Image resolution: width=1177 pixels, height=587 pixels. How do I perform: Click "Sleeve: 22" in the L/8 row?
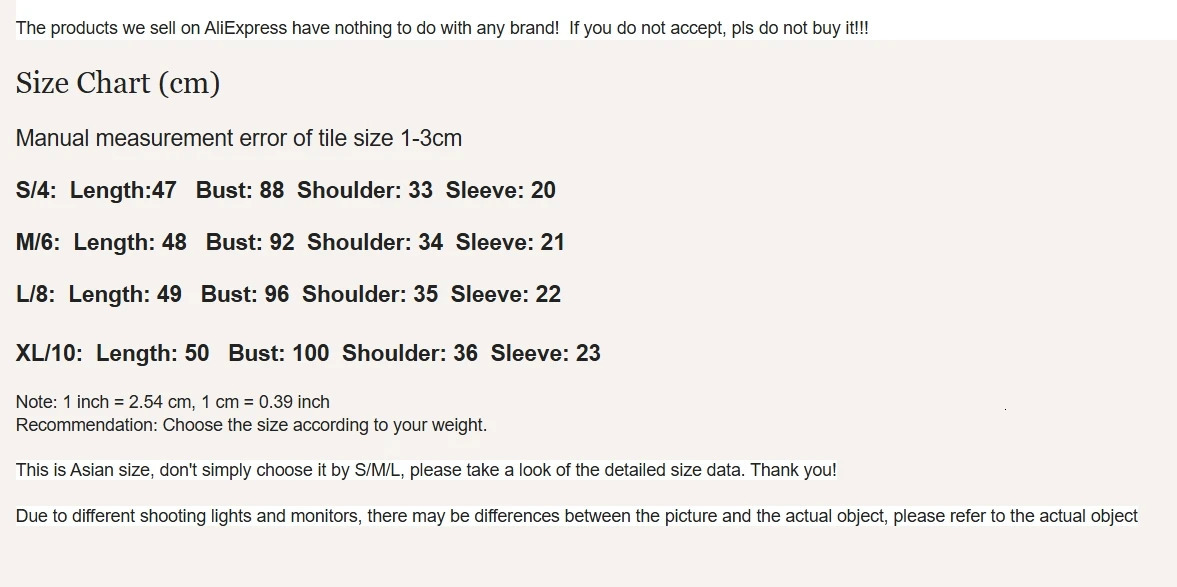506,294
